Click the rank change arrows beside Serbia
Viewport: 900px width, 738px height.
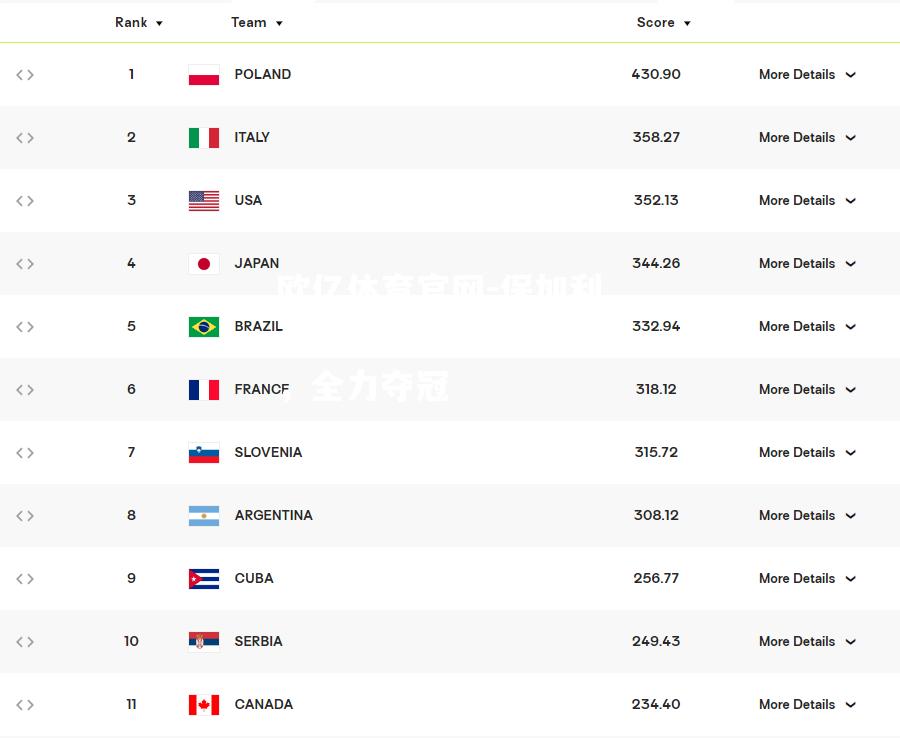tap(25, 642)
